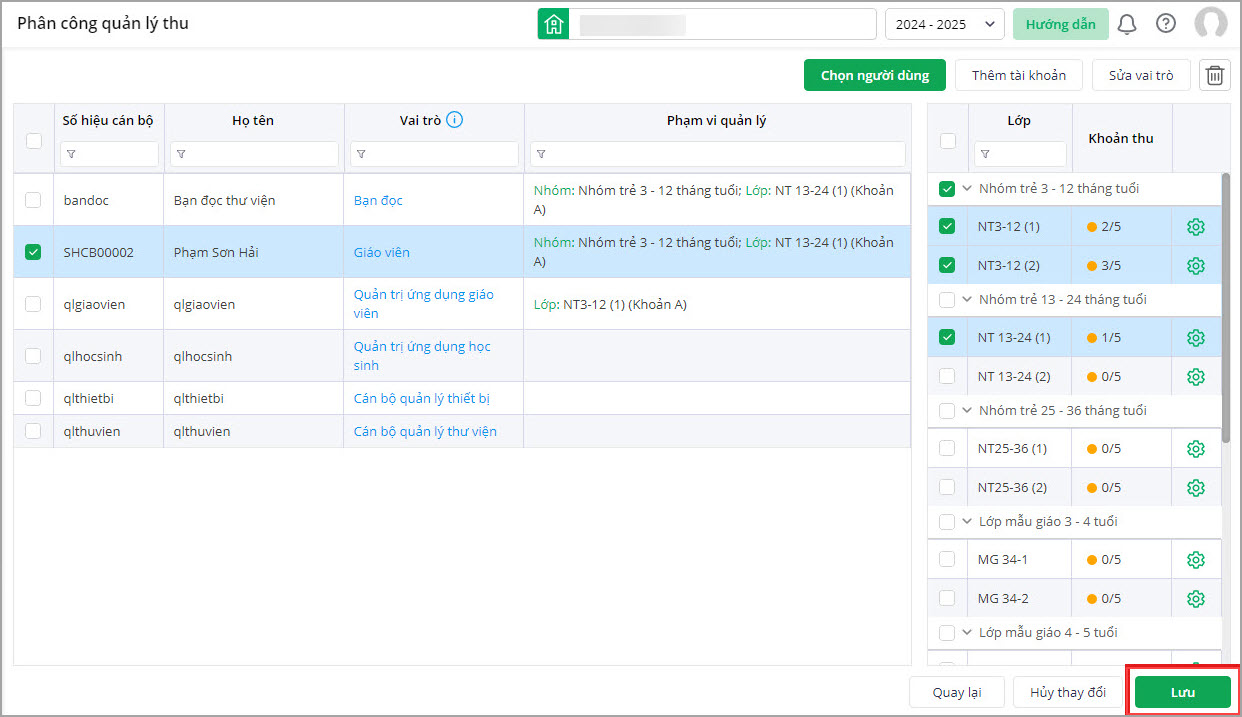1242x717 pixels.
Task: Uncheck the SHCB00002 row checkbox
Action: point(33,252)
